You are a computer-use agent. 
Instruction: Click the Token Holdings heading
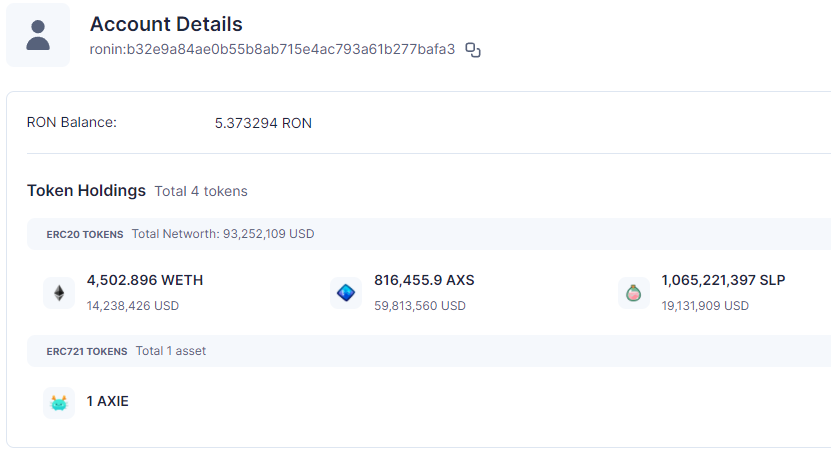(86, 190)
